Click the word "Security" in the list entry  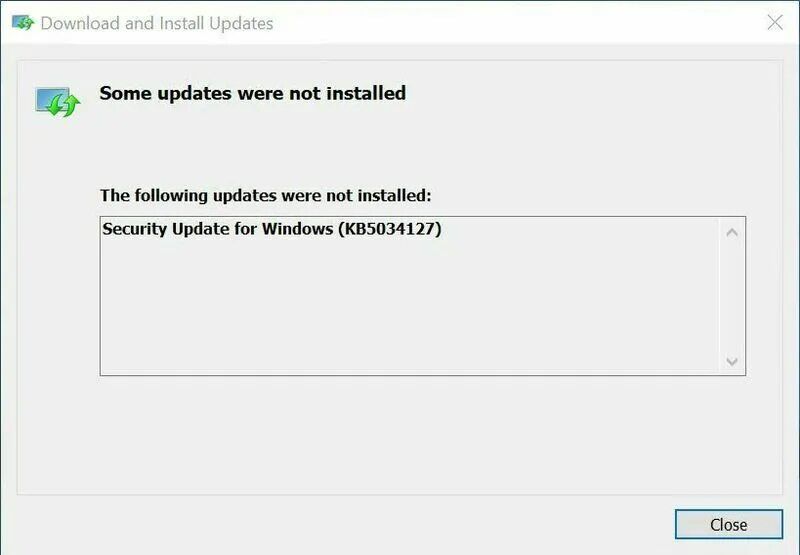[x=135, y=229]
